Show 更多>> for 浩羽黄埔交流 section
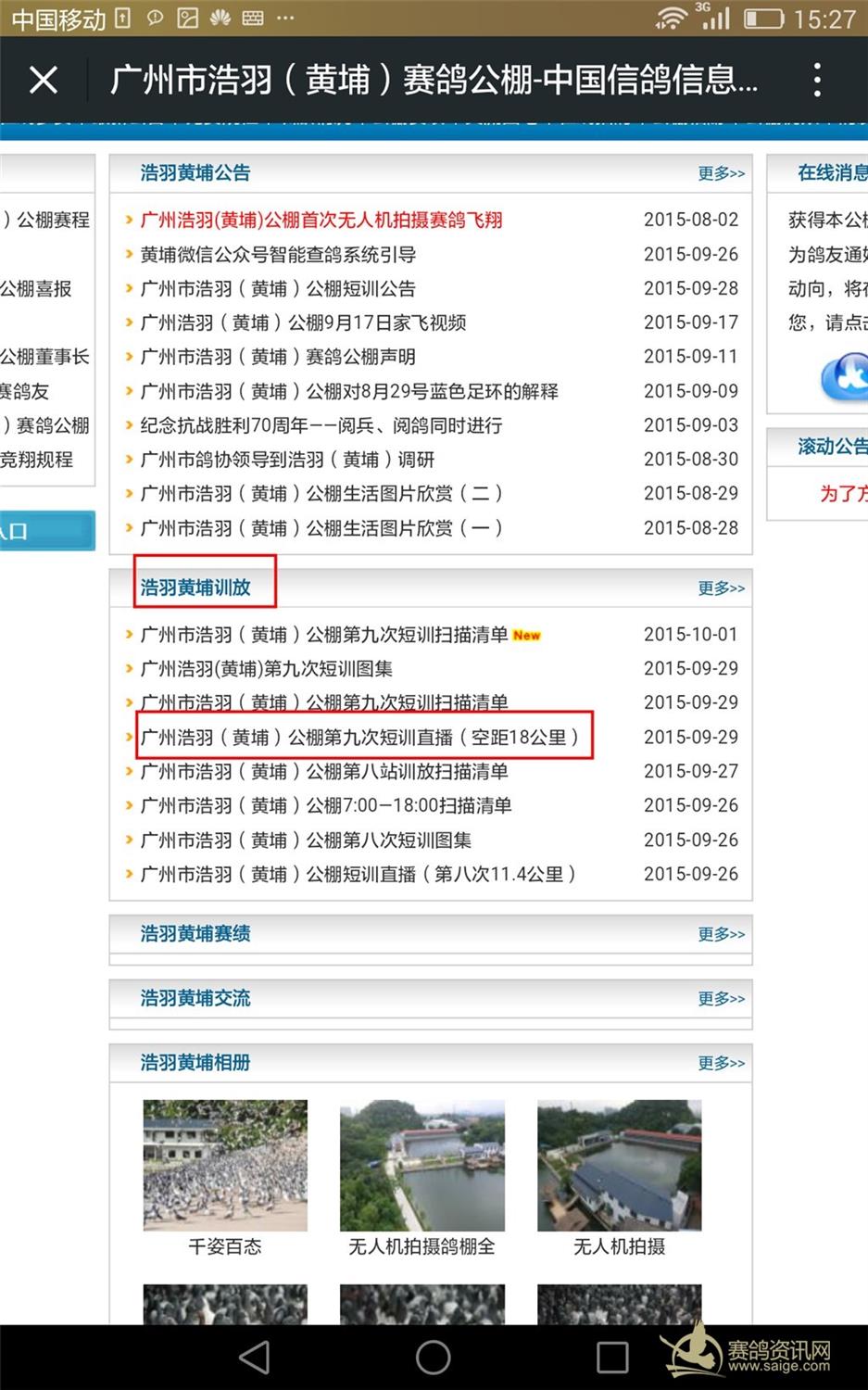Viewport: 868px width, 1390px height. [x=721, y=999]
